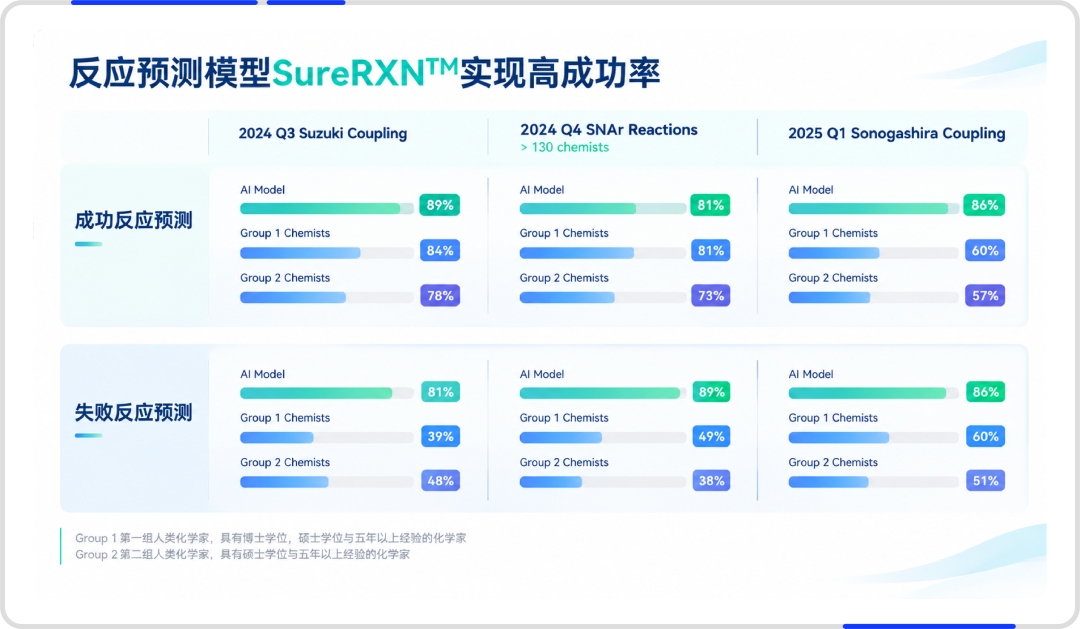Click the 86% badge in Sonogashira failure row

pyautogui.click(x=985, y=392)
